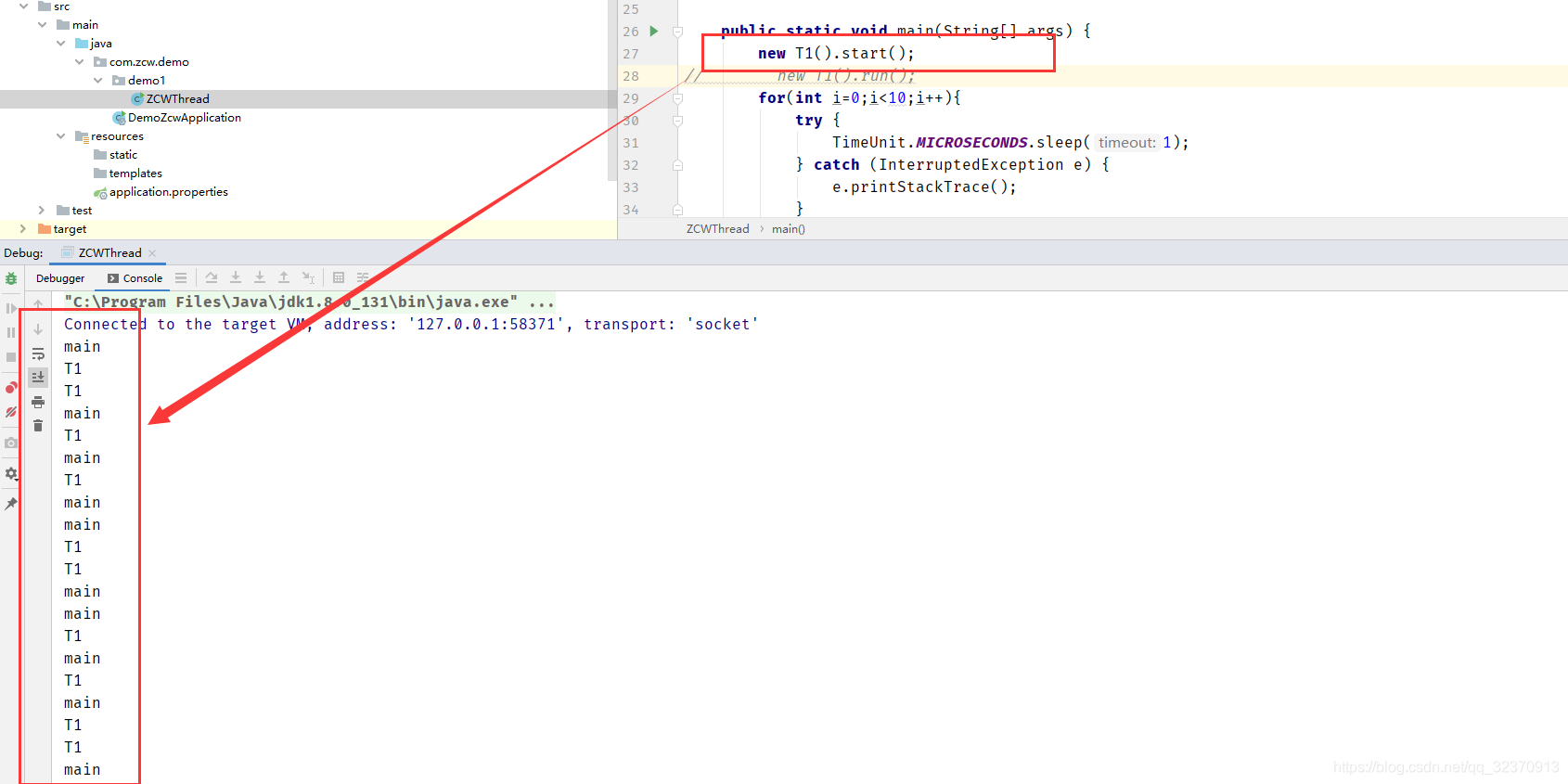The width and height of the screenshot is (1568, 784).
Task: Open View Breakpoints red circles icon
Action: 11,388
